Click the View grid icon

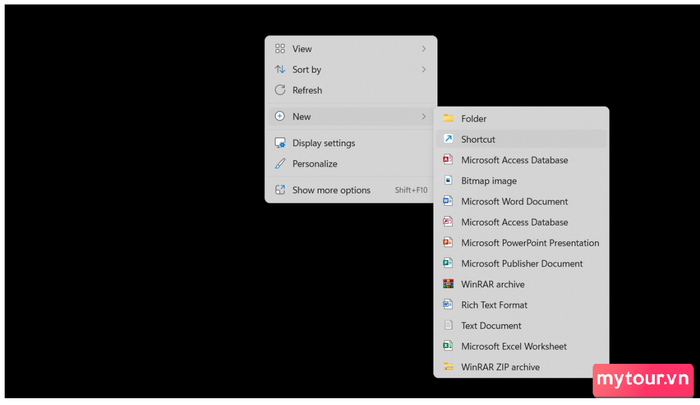280,49
